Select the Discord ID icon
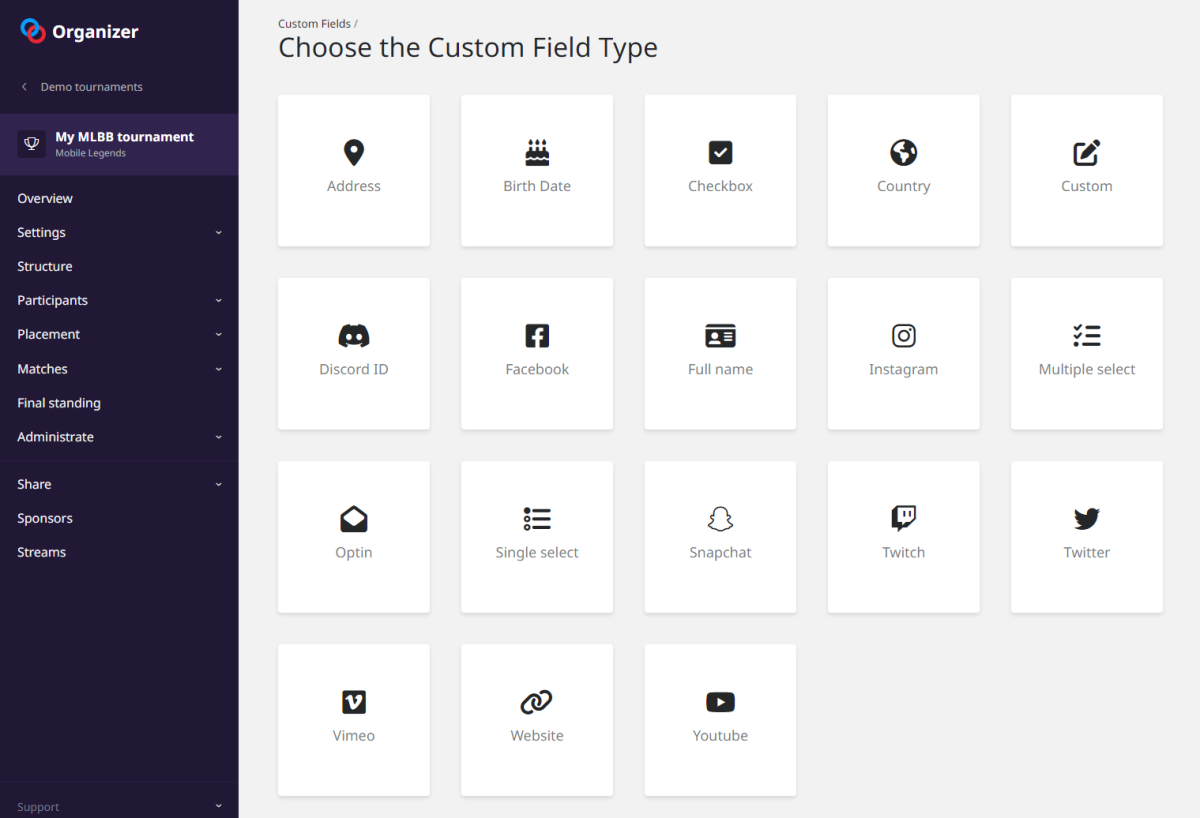Viewport: 1200px width, 818px height. pyautogui.click(x=353, y=336)
